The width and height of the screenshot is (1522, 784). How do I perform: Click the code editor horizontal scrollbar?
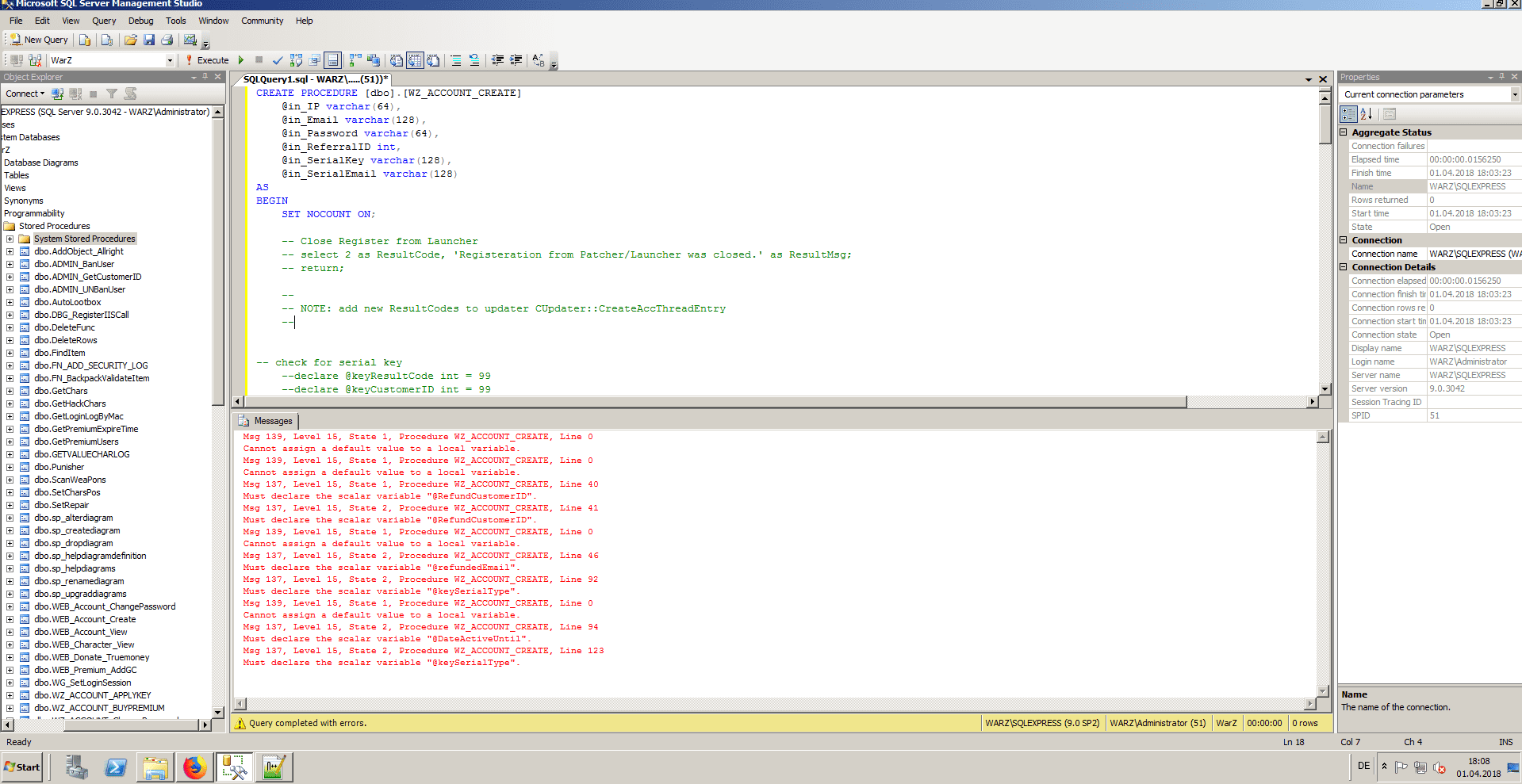tap(775, 402)
